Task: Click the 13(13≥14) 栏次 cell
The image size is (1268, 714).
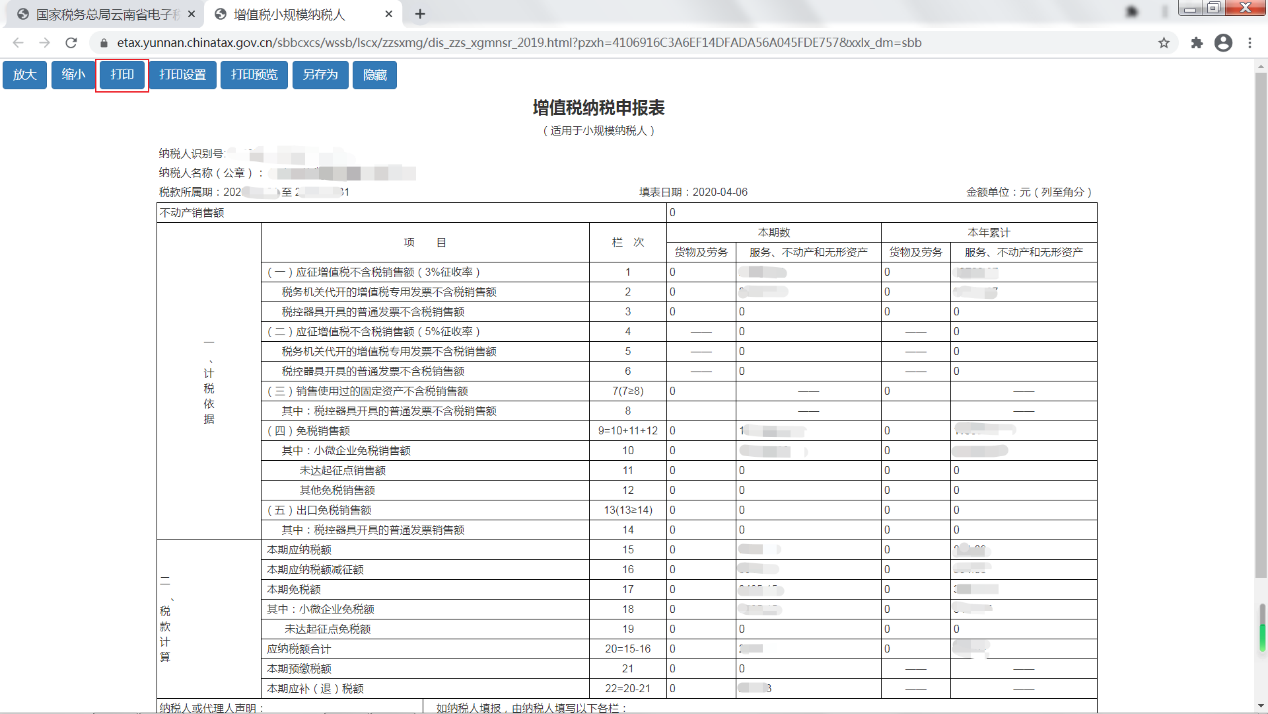Action: (x=628, y=510)
